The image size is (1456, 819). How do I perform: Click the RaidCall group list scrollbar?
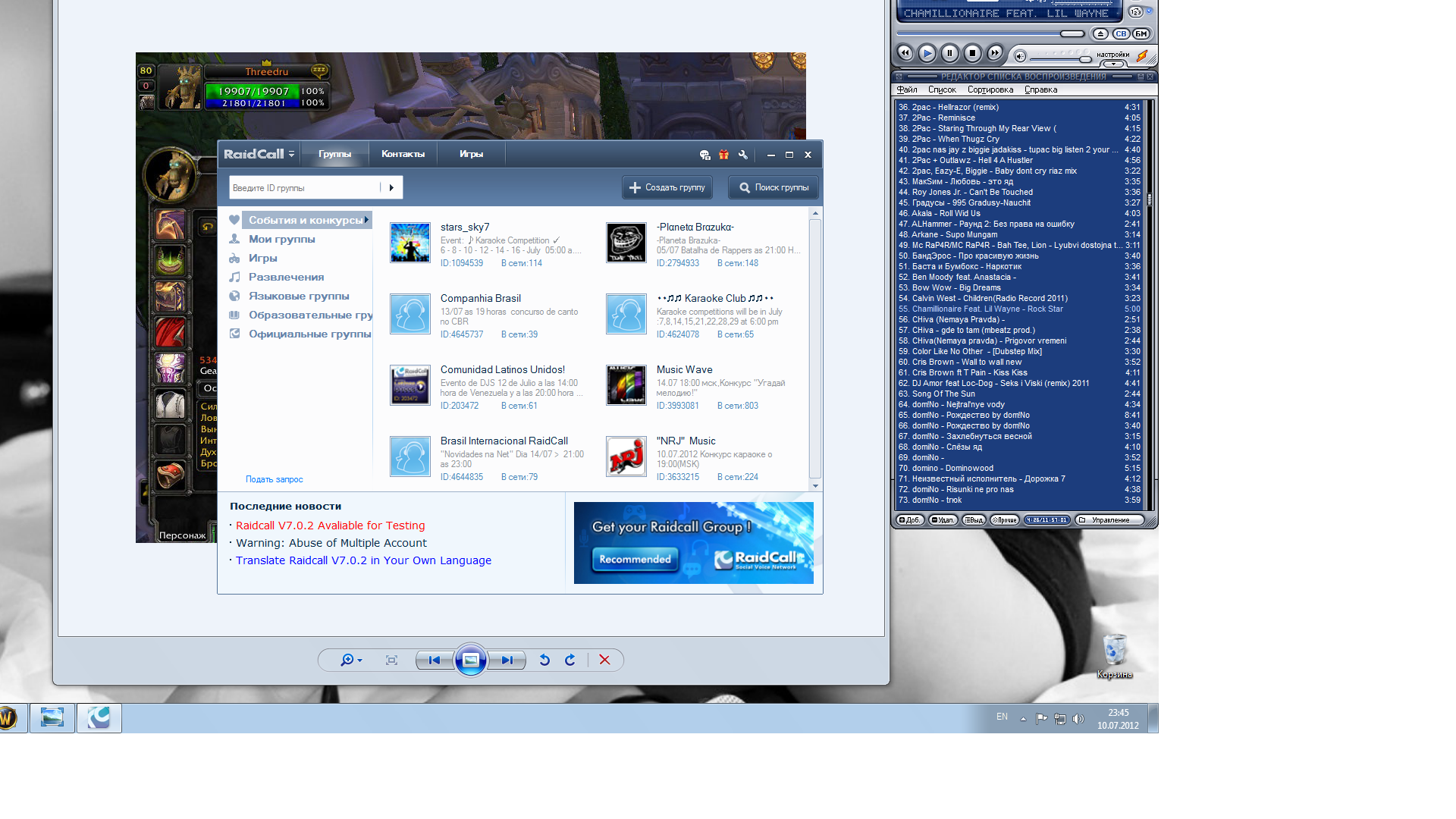[x=815, y=349]
